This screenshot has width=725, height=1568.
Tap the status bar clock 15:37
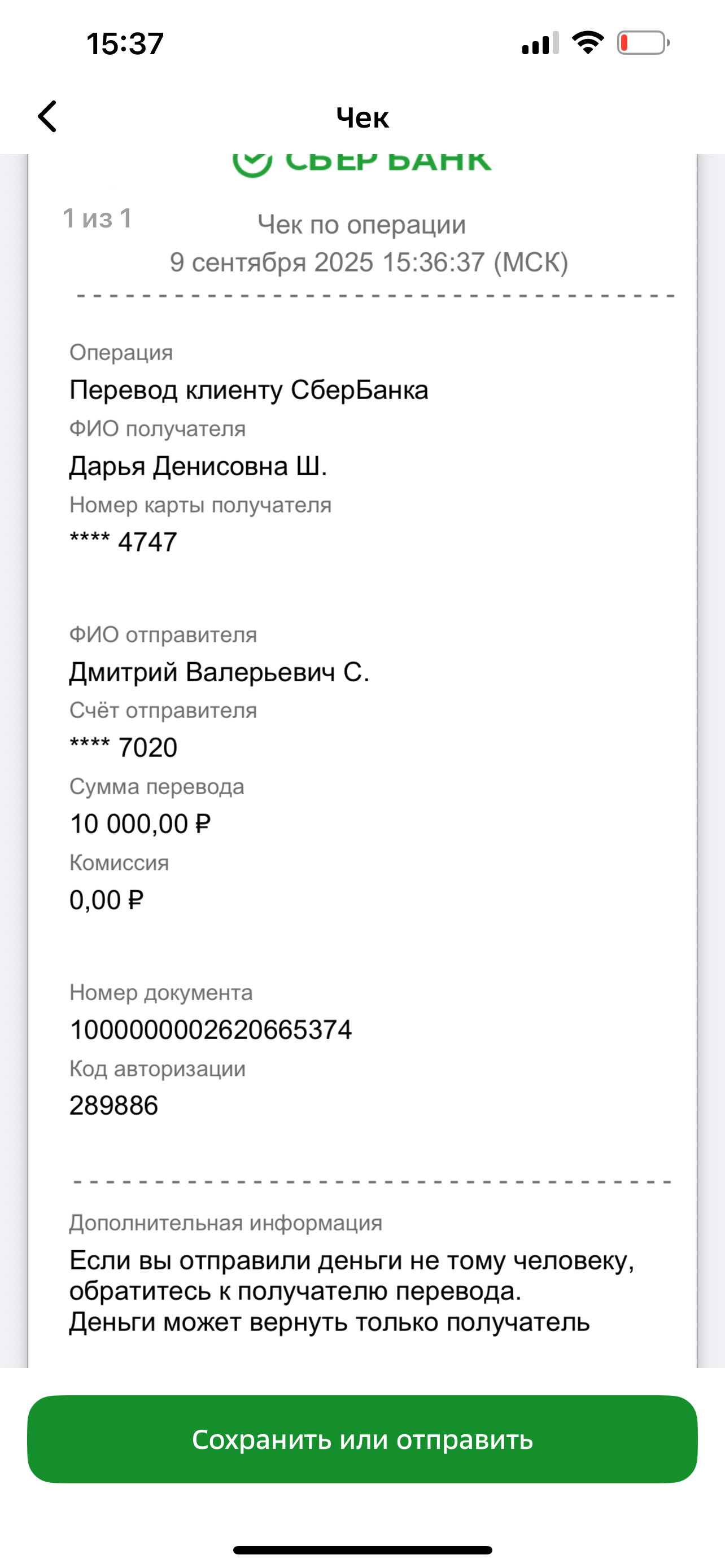125,44
